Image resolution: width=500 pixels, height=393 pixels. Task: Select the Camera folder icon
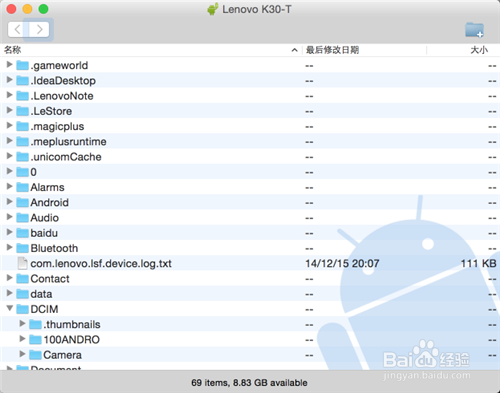pos(35,355)
